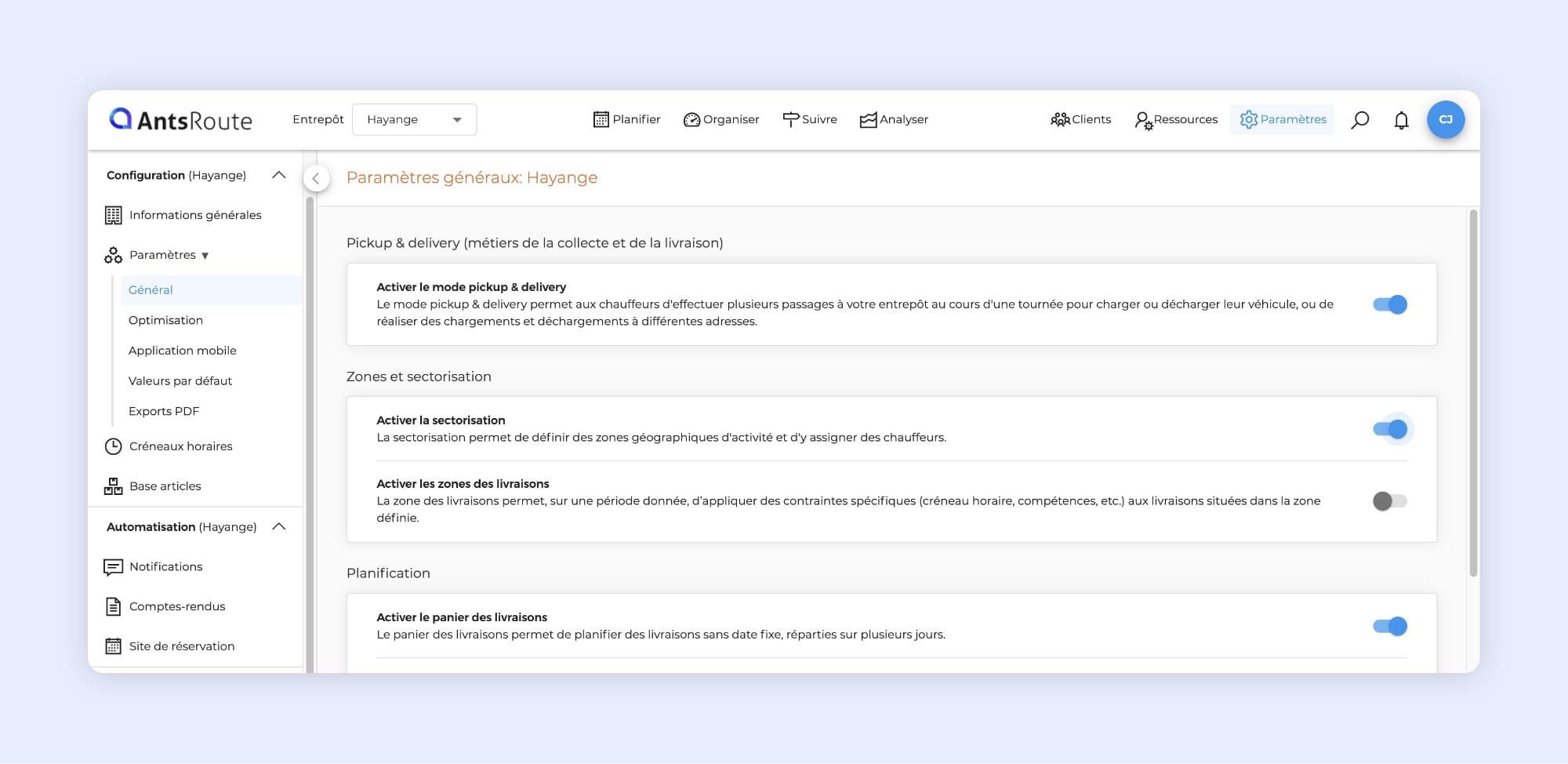Open Base articles in sidebar
The image size is (1568, 764).
click(x=165, y=486)
